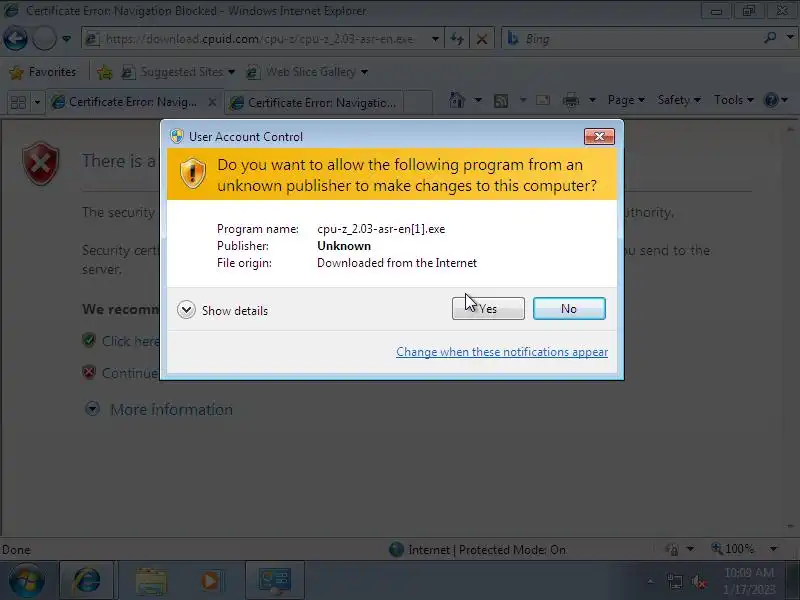The width and height of the screenshot is (800, 600).
Task: Open the Safety menu
Action: 679,100
